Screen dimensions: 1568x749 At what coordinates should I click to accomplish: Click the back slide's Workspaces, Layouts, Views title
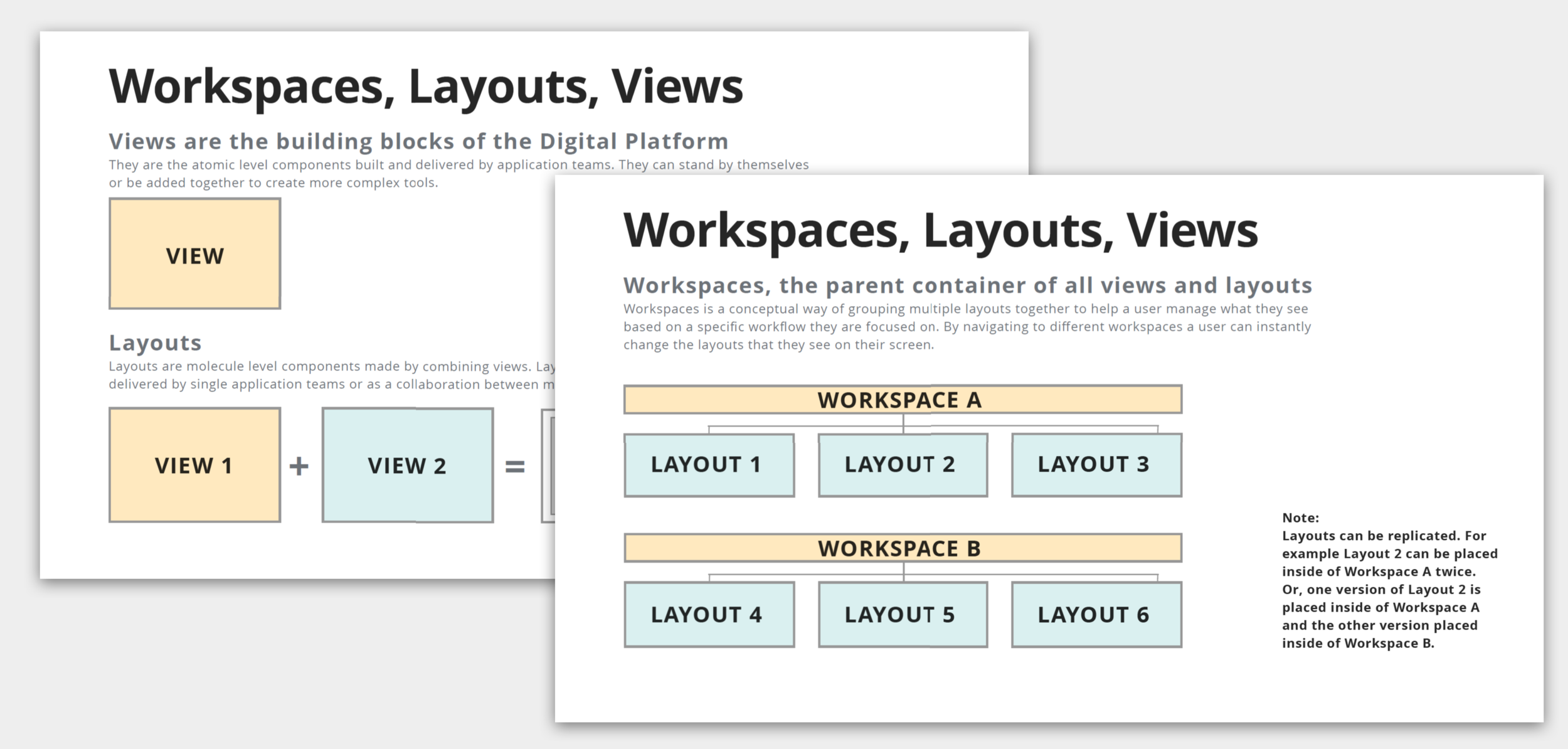[426, 87]
